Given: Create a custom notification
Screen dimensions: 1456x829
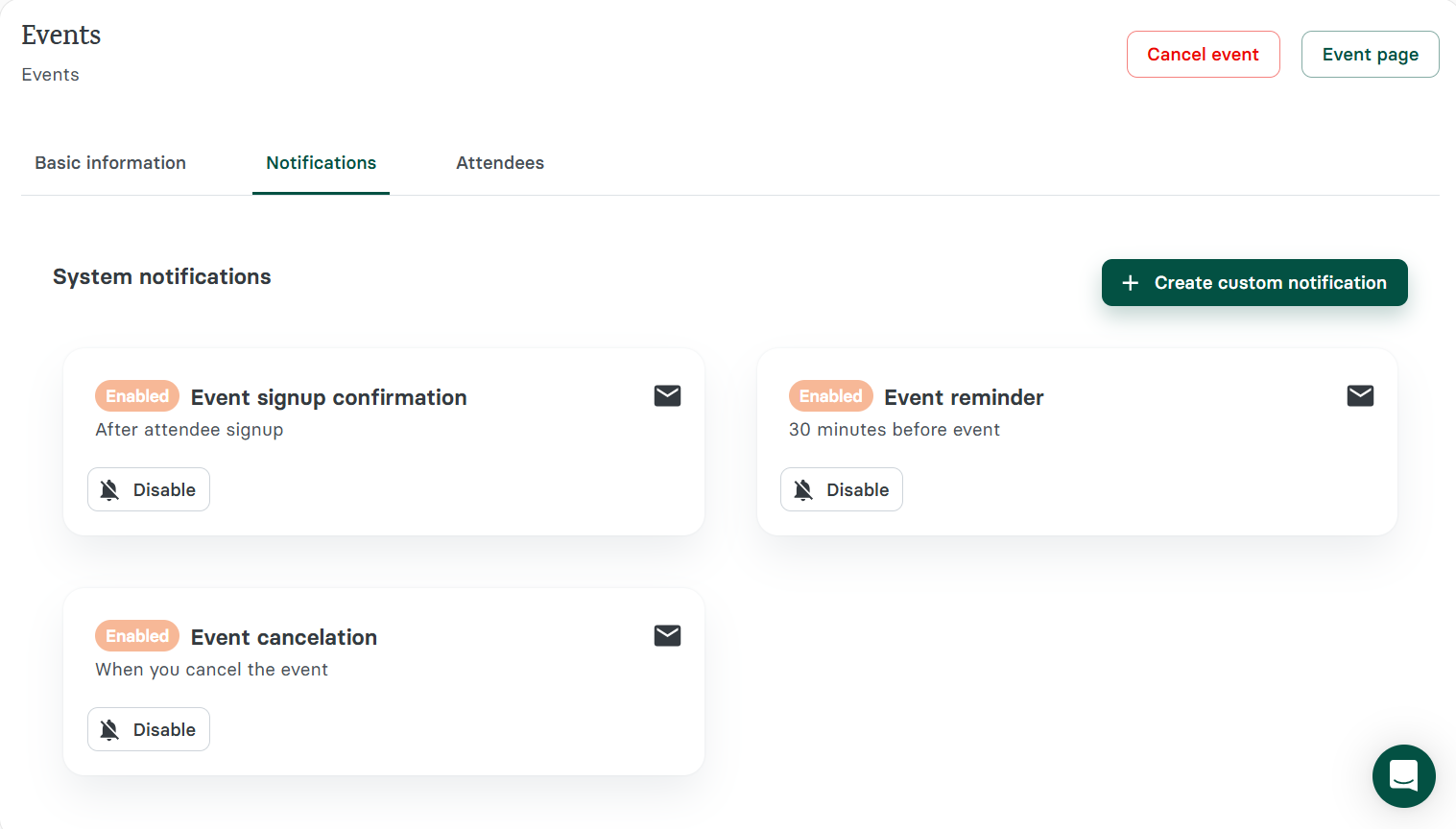Looking at the screenshot, I should [1254, 282].
